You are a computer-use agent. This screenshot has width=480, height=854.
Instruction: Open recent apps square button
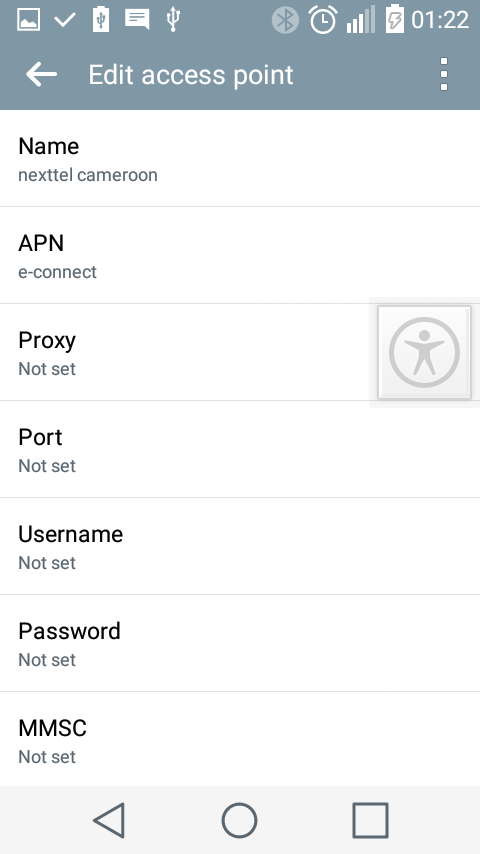370,820
